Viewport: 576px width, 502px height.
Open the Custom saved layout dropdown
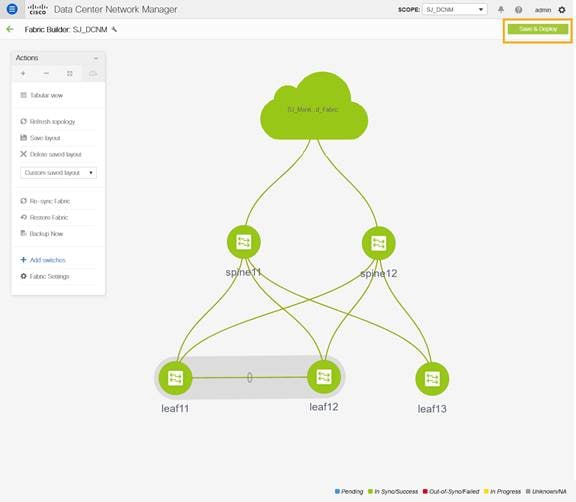click(x=58, y=173)
